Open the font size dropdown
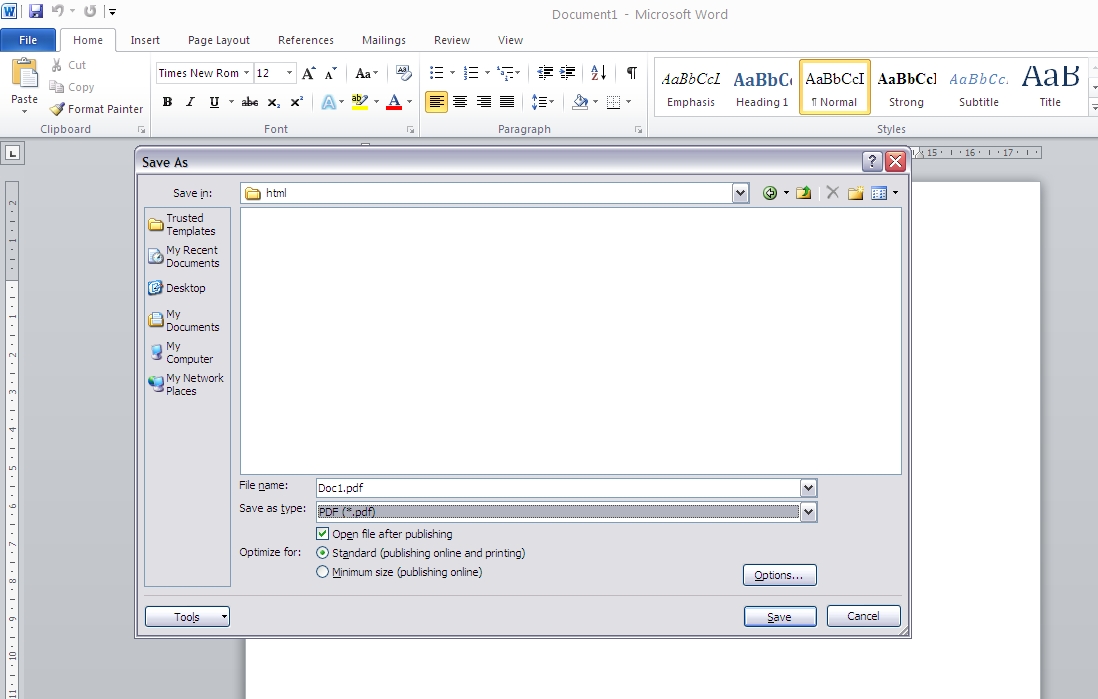The image size is (1098, 699). pyautogui.click(x=289, y=73)
